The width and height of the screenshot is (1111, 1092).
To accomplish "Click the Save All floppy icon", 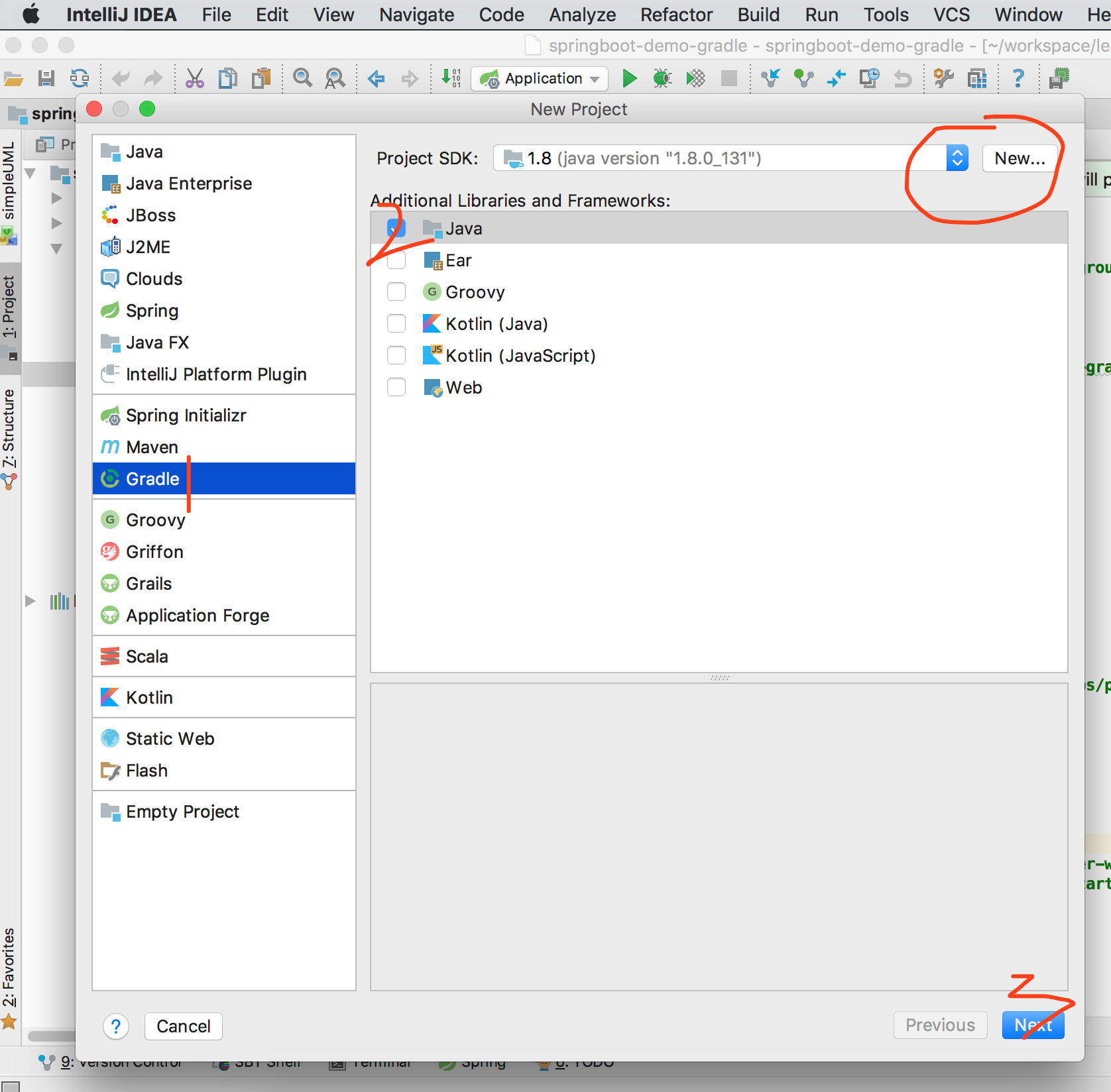I will 46,79.
